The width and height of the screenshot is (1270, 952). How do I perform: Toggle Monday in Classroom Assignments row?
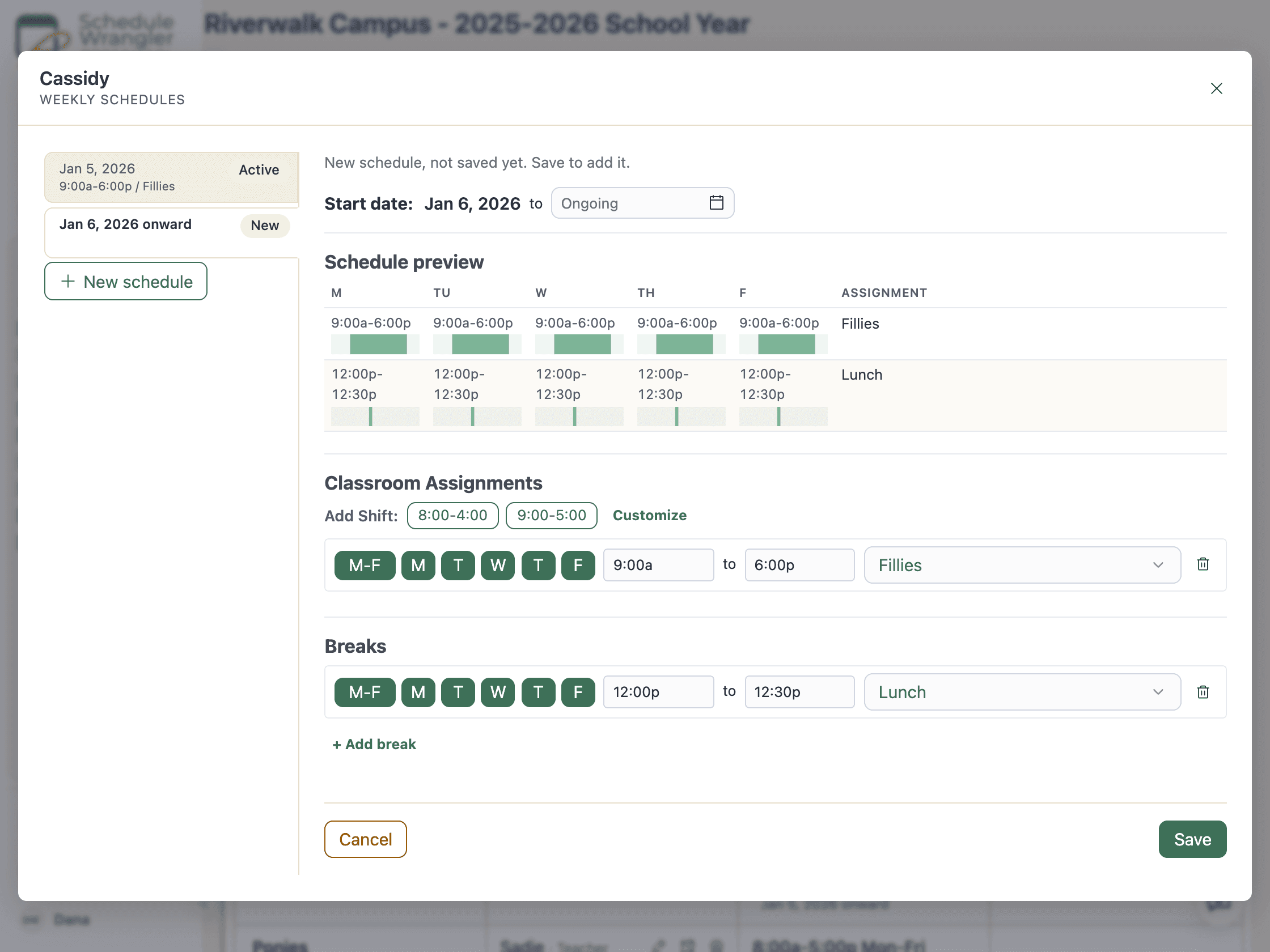pyautogui.click(x=418, y=565)
